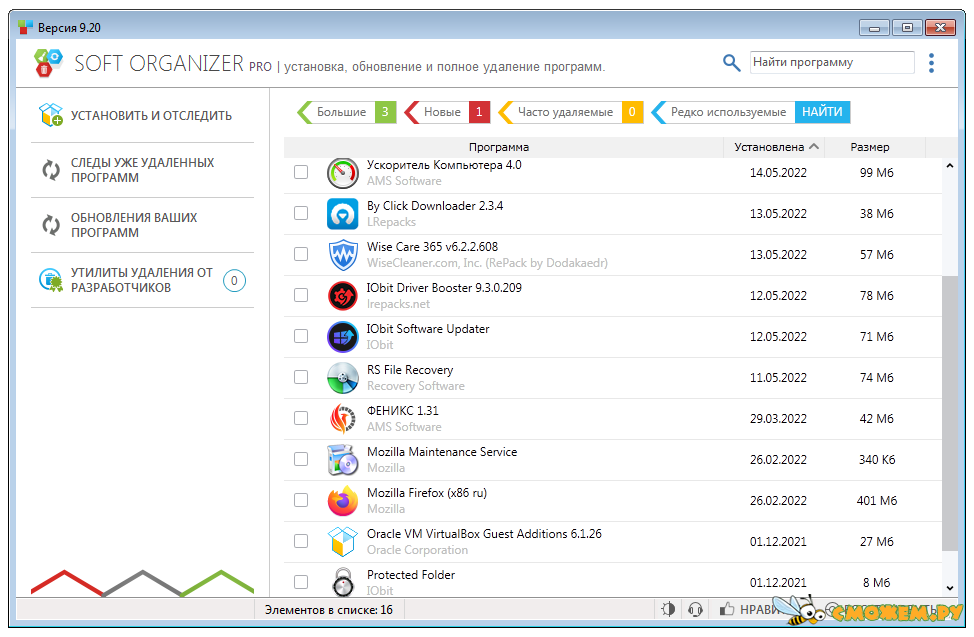Screen dimensions: 974x637
Task: Sort by the Установлена column header
Action: click(774, 147)
